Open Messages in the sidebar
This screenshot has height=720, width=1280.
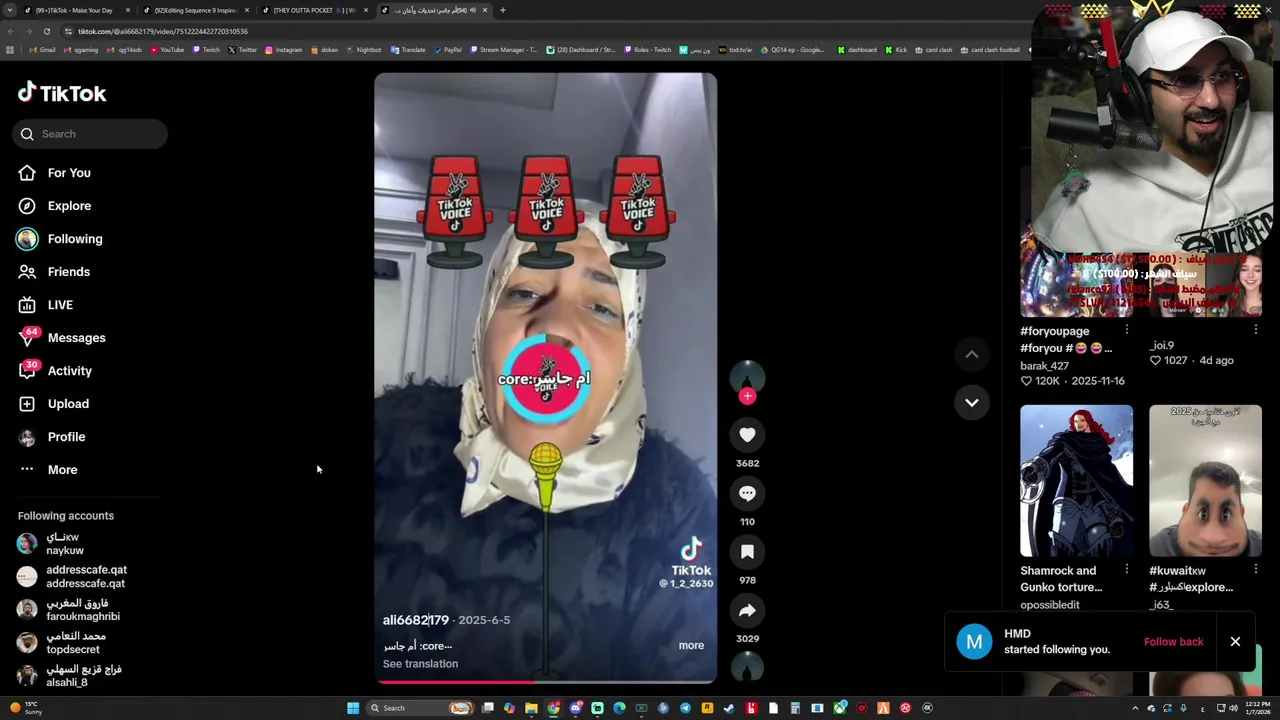(x=76, y=338)
